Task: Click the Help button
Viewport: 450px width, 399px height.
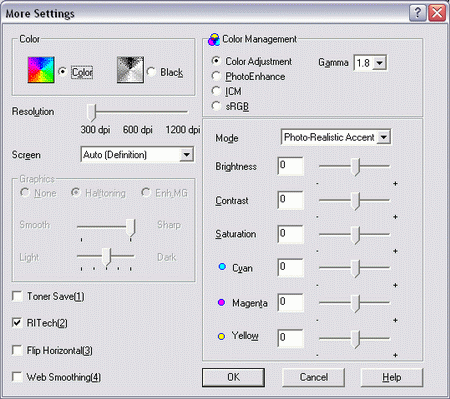Action: (392, 377)
